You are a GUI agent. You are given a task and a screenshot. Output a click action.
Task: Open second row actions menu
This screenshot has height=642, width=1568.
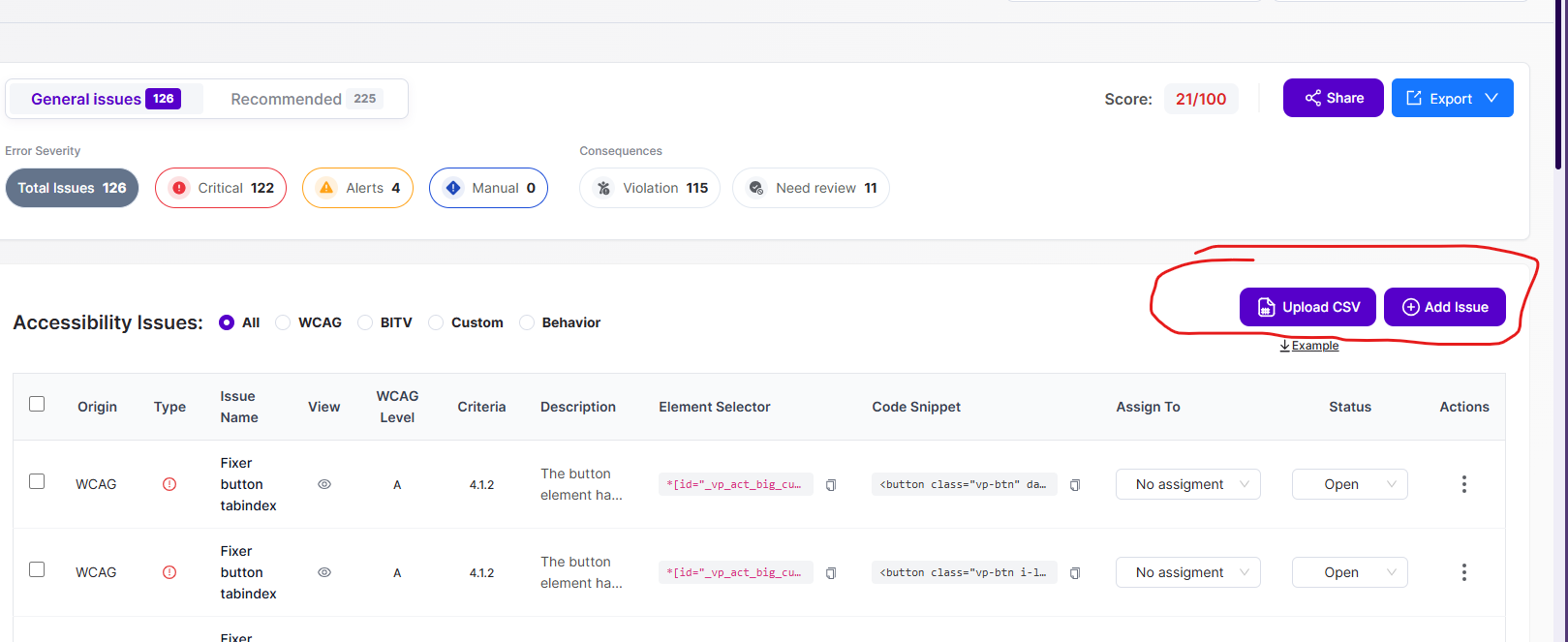1464,572
